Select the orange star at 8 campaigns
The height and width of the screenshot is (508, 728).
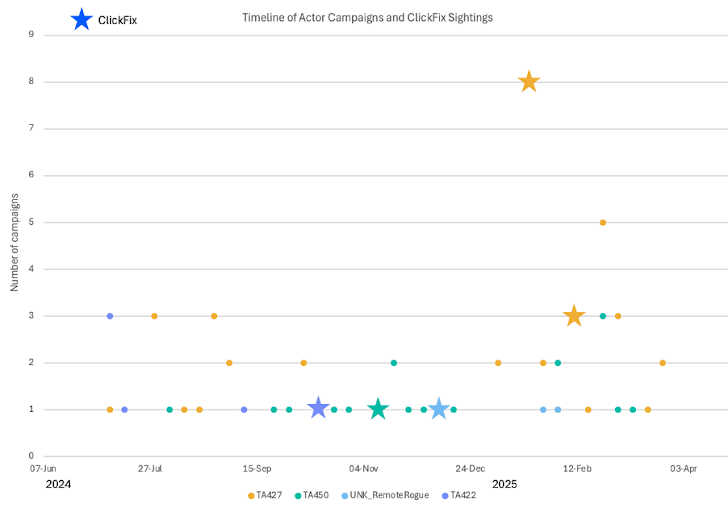[x=529, y=82]
